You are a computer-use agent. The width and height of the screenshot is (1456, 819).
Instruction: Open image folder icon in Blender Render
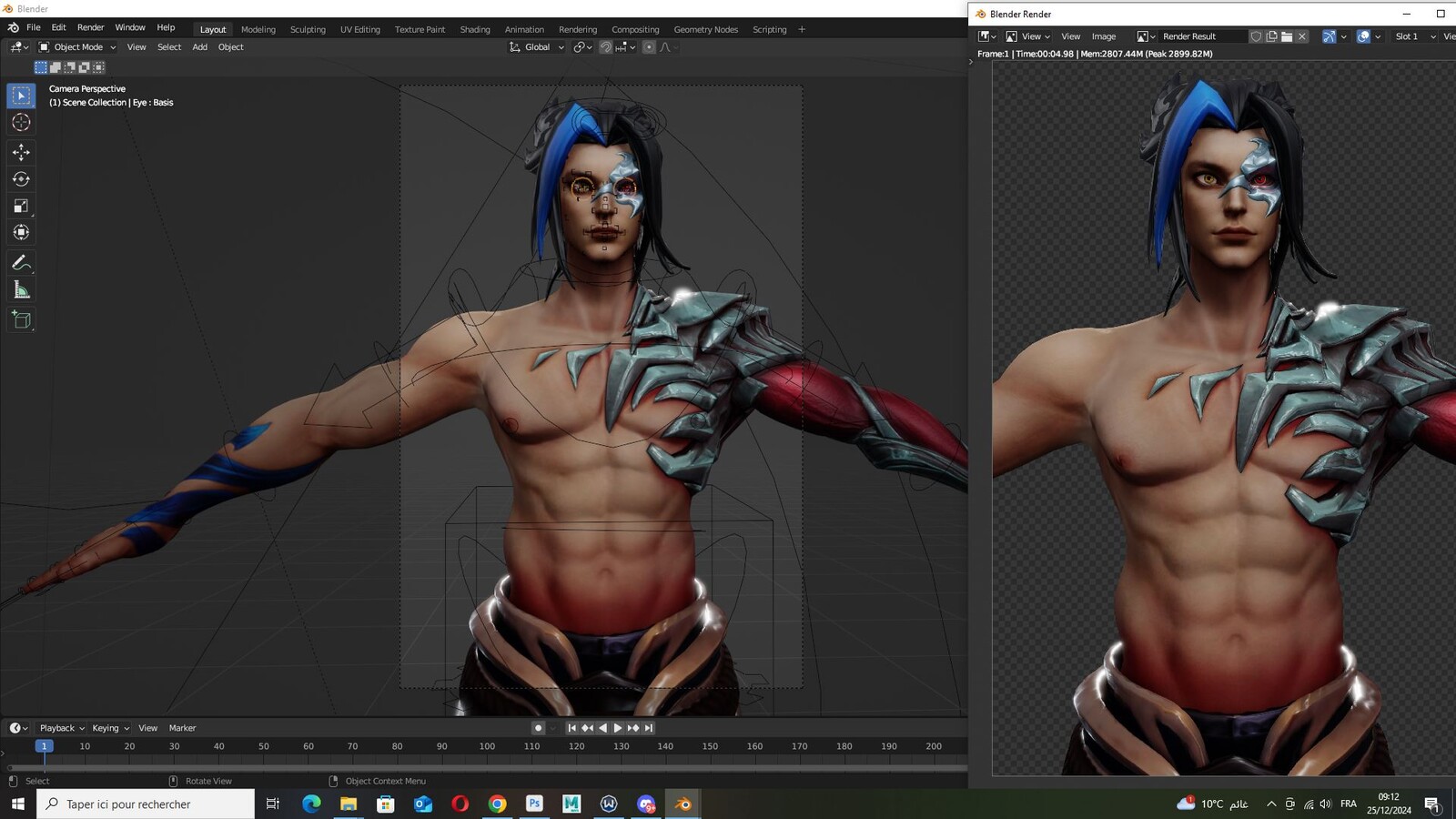click(1287, 36)
